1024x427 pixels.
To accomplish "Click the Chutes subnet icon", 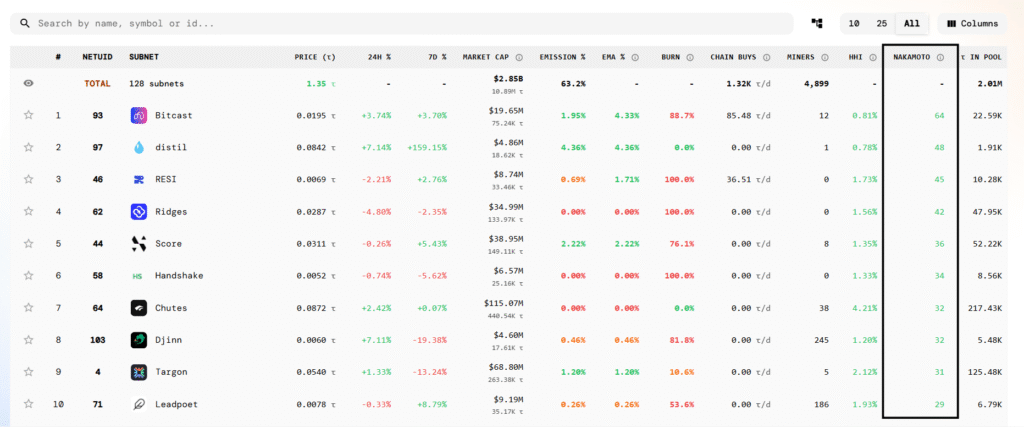I will (139, 308).
